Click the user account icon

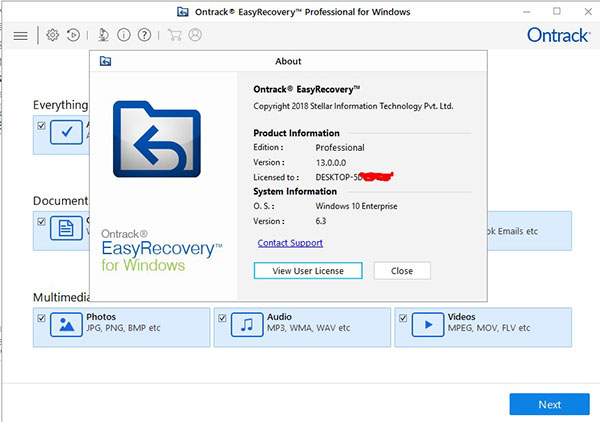[195, 35]
